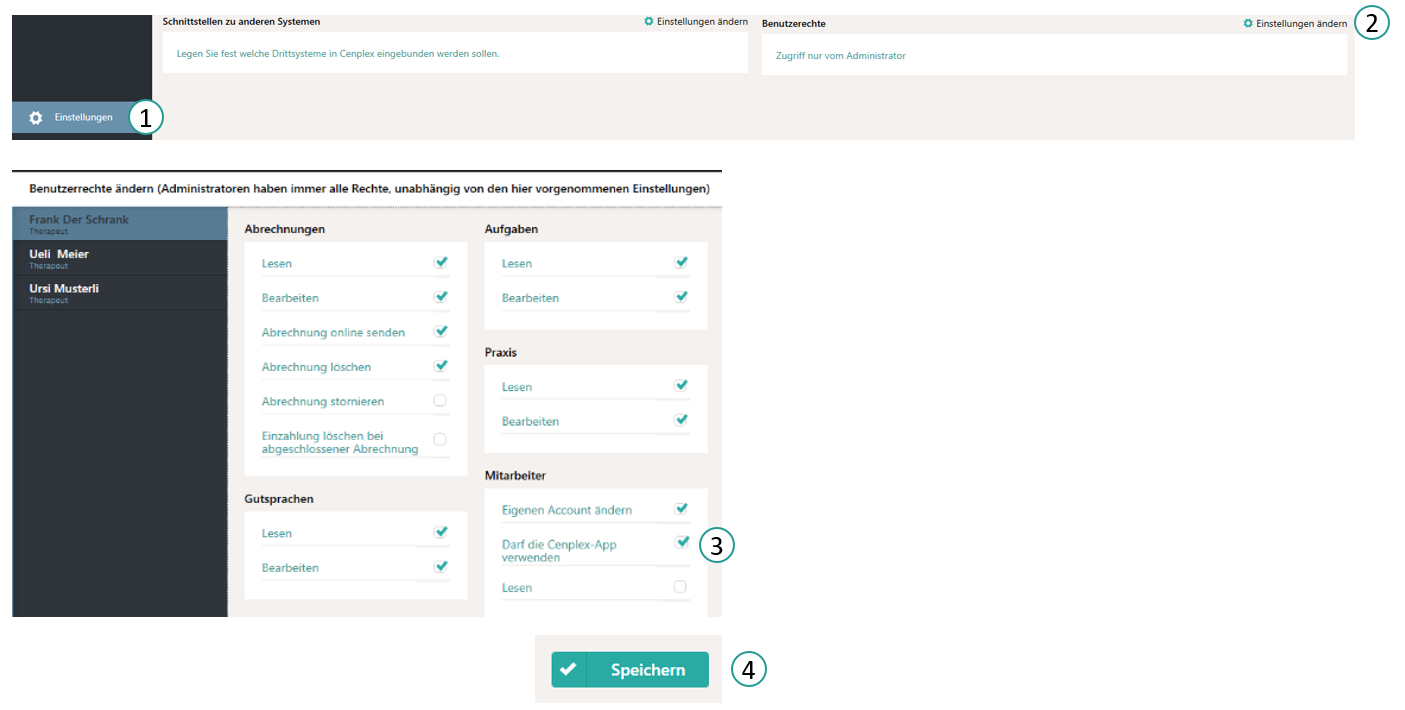Enable Einzahlung löschen bei abgeschlossener Abrechnung

point(440,439)
